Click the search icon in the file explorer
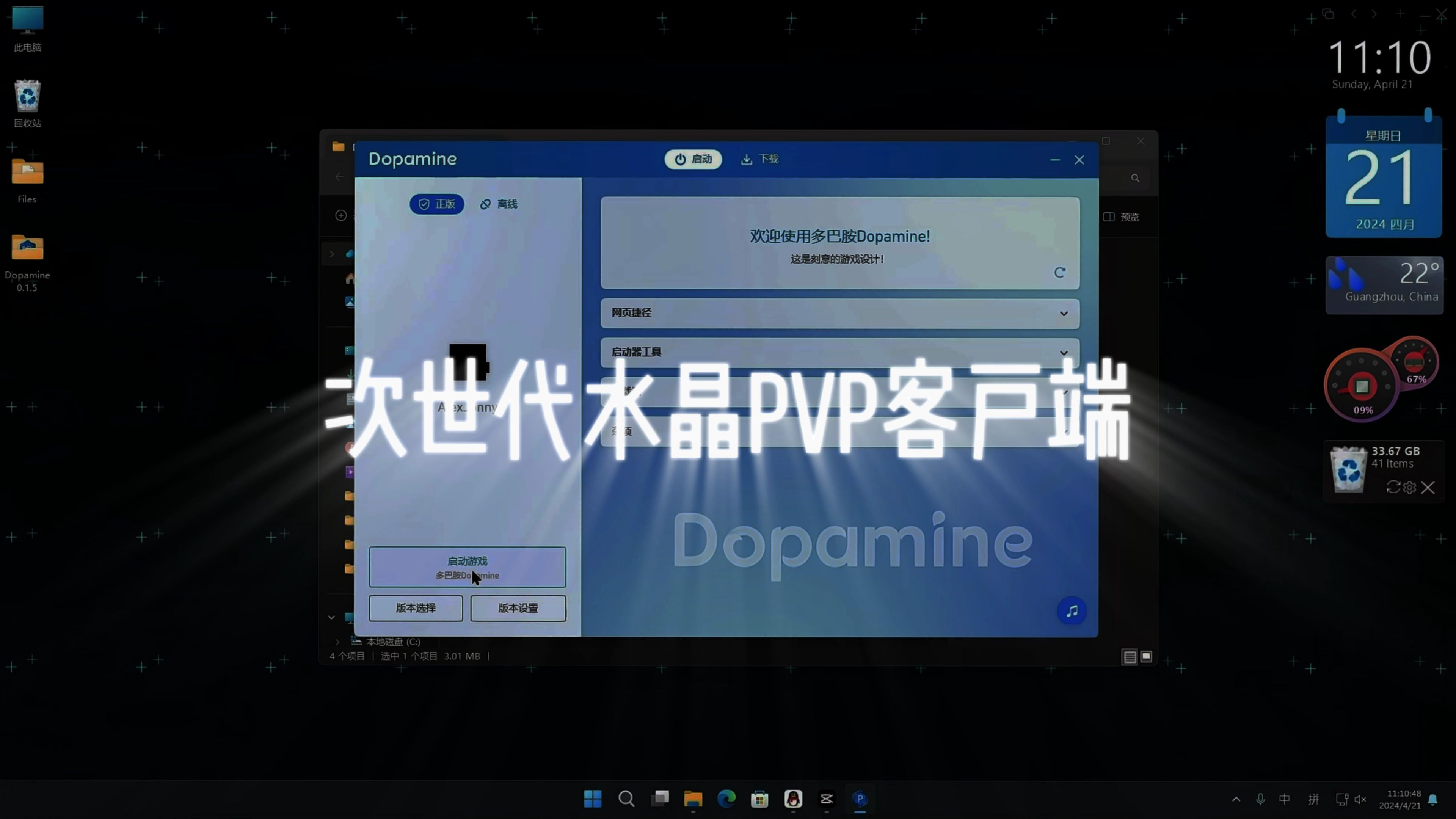The image size is (1456, 819). point(1136,177)
